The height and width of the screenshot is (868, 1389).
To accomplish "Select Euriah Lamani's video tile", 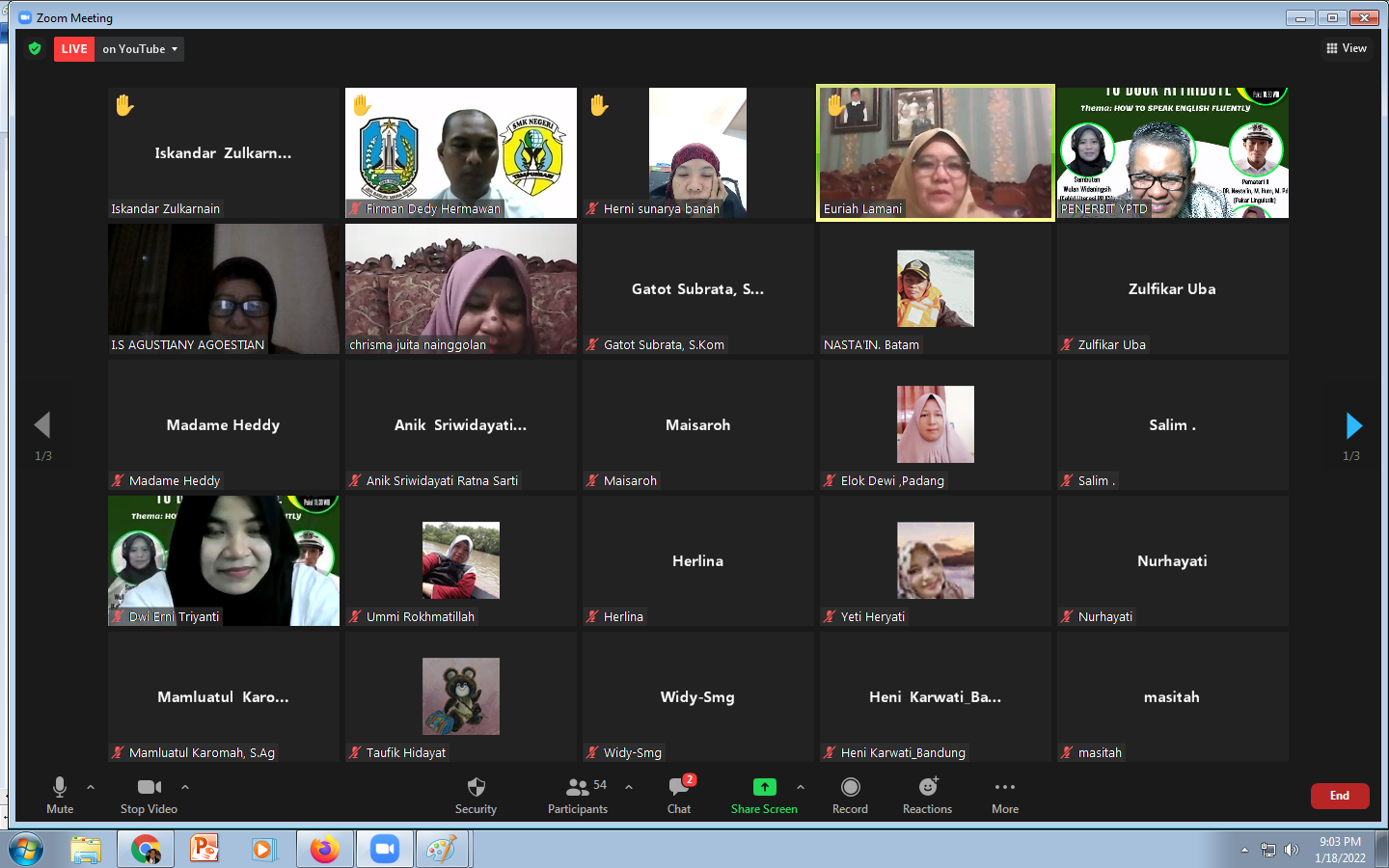I will coord(935,152).
